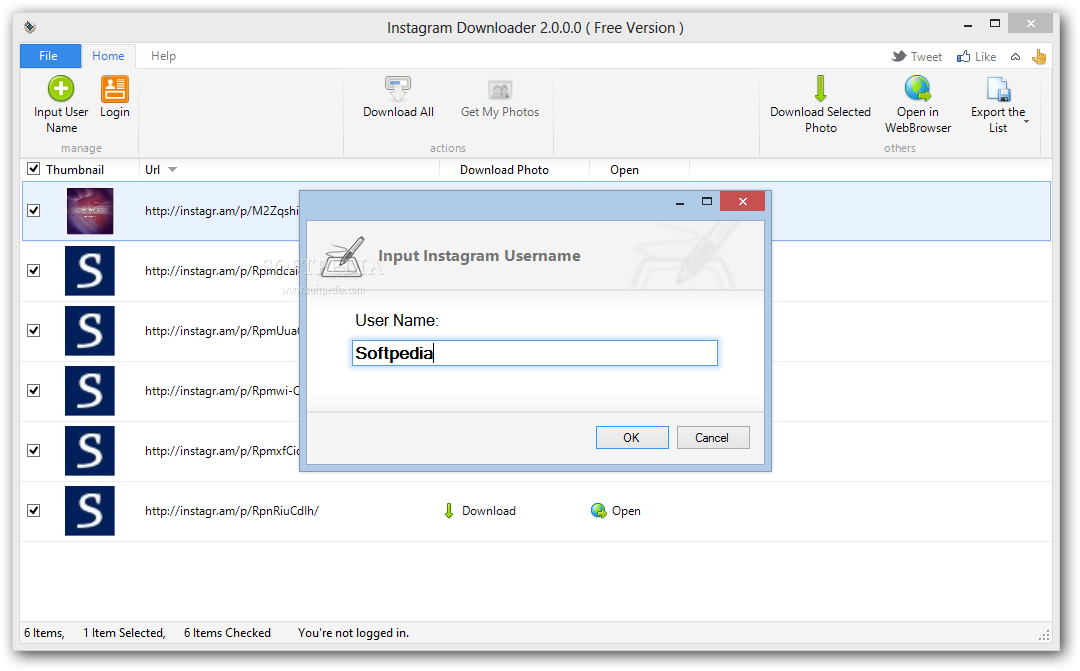The image size is (1080, 671).
Task: Uncheck the Rpmwi row checkbox
Action: point(33,390)
